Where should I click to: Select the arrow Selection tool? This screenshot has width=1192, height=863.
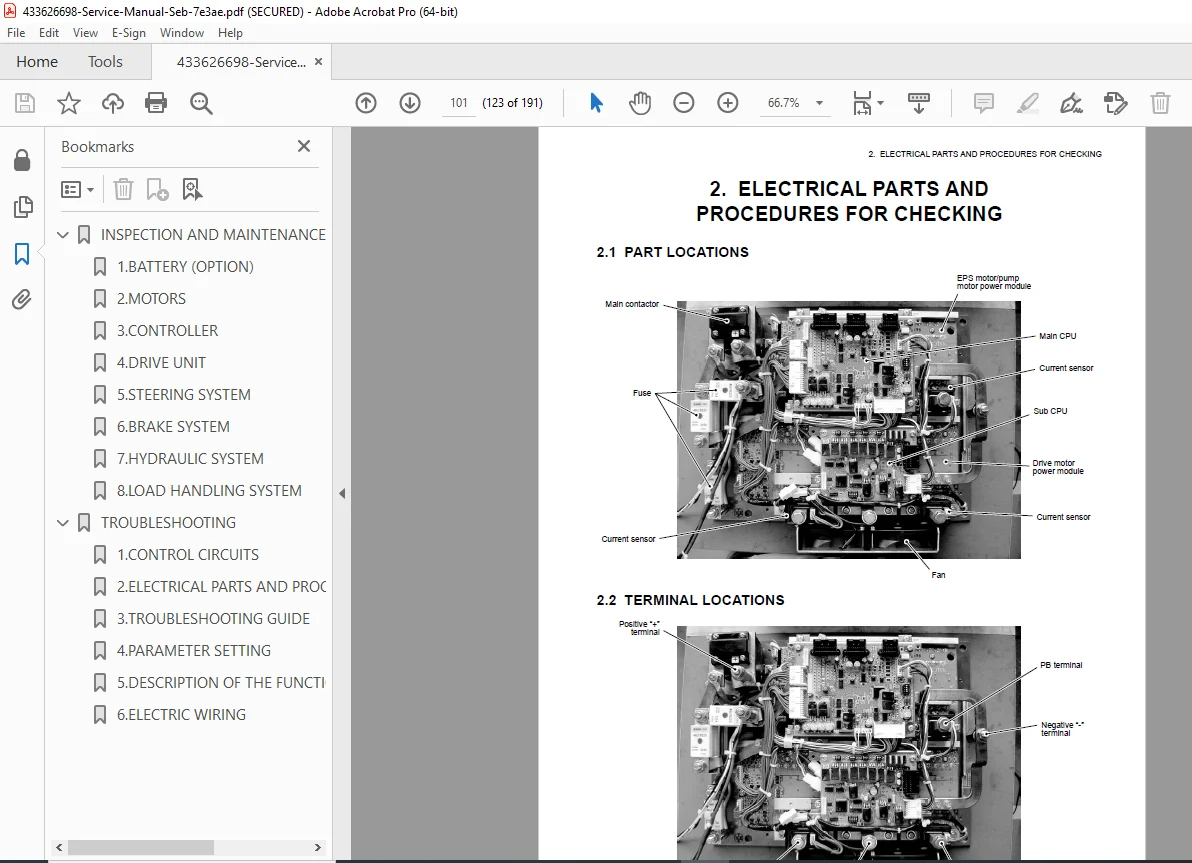coord(596,103)
